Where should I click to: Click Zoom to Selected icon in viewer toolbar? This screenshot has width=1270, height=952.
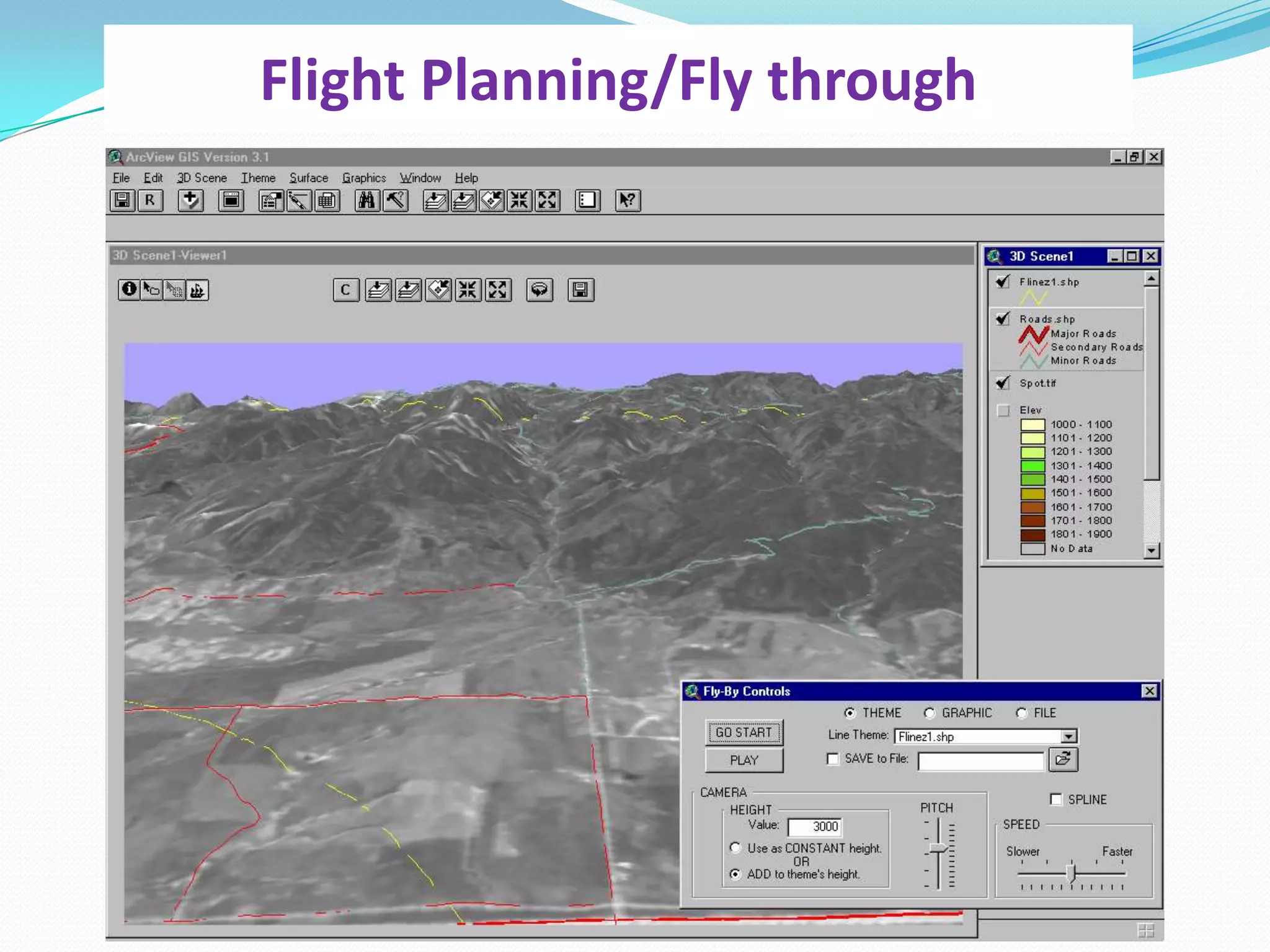[438, 289]
